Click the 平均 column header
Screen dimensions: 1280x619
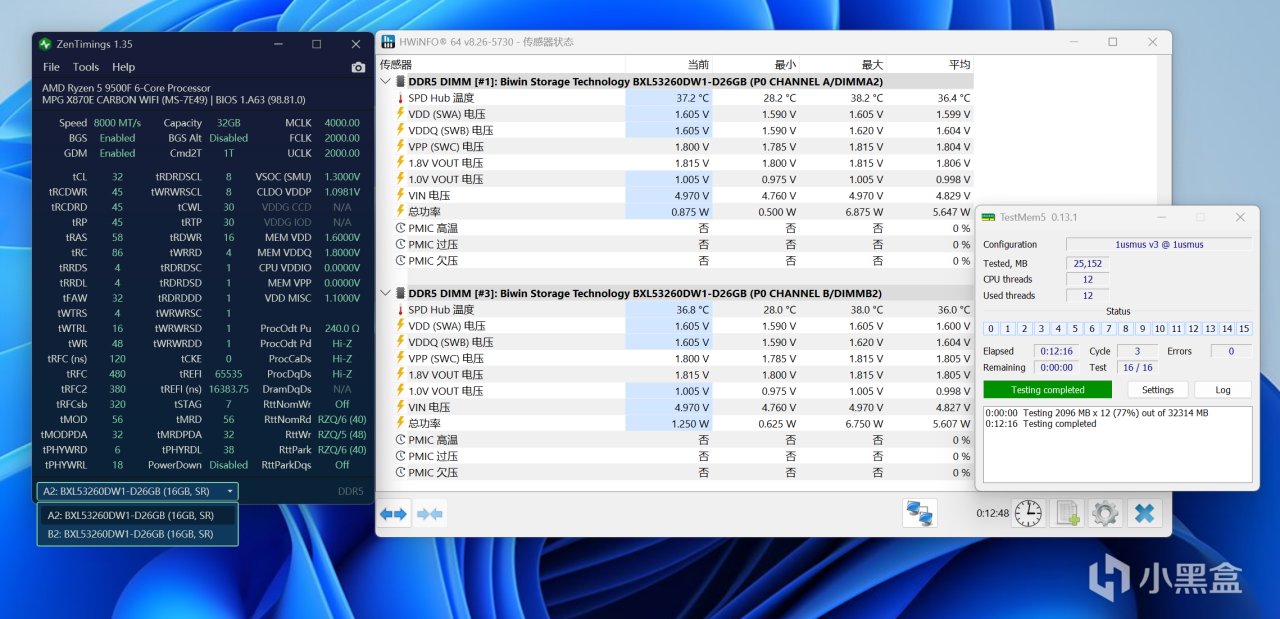[x=958, y=64]
